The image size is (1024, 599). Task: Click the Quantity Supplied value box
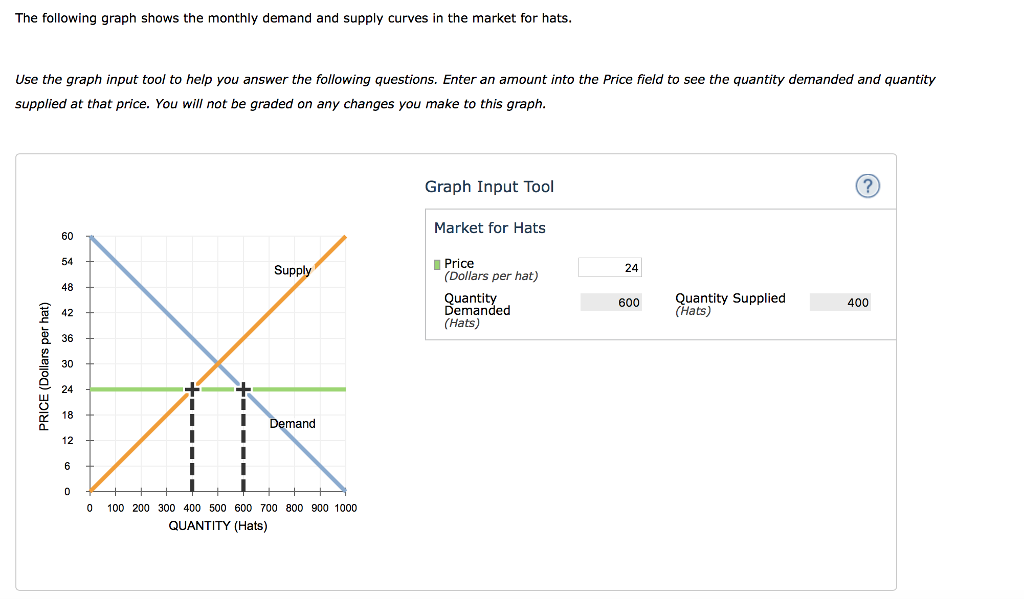tap(840, 302)
